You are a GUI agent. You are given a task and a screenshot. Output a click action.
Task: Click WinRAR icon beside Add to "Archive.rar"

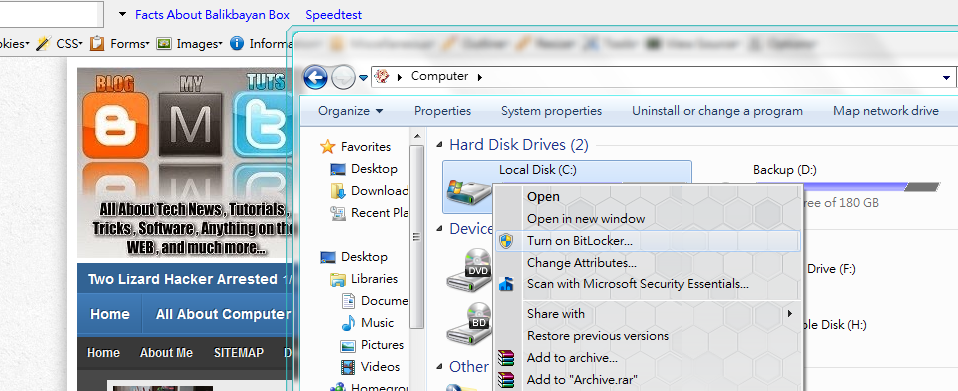tap(506, 379)
